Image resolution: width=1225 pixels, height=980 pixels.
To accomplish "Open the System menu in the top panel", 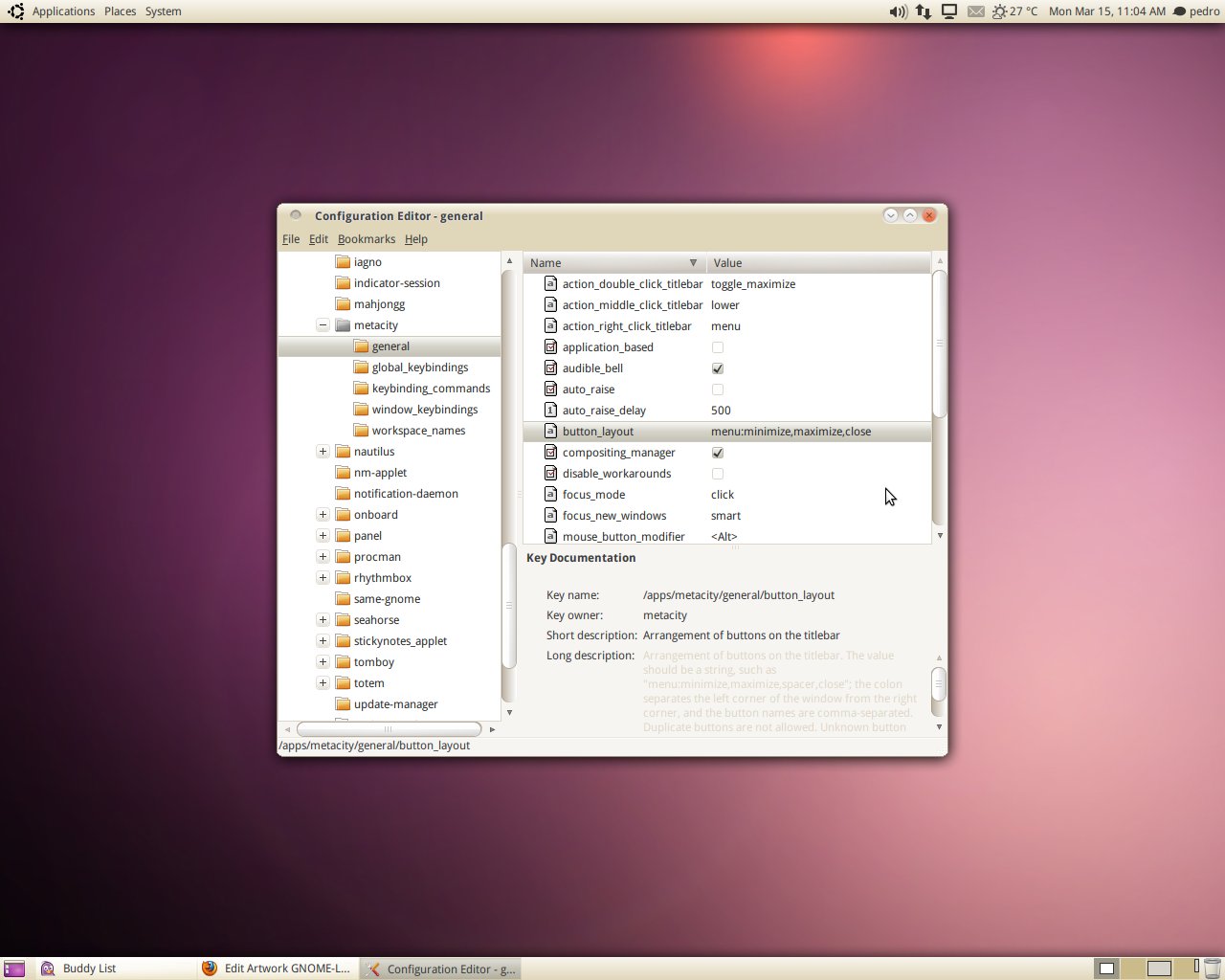I will (x=163, y=11).
